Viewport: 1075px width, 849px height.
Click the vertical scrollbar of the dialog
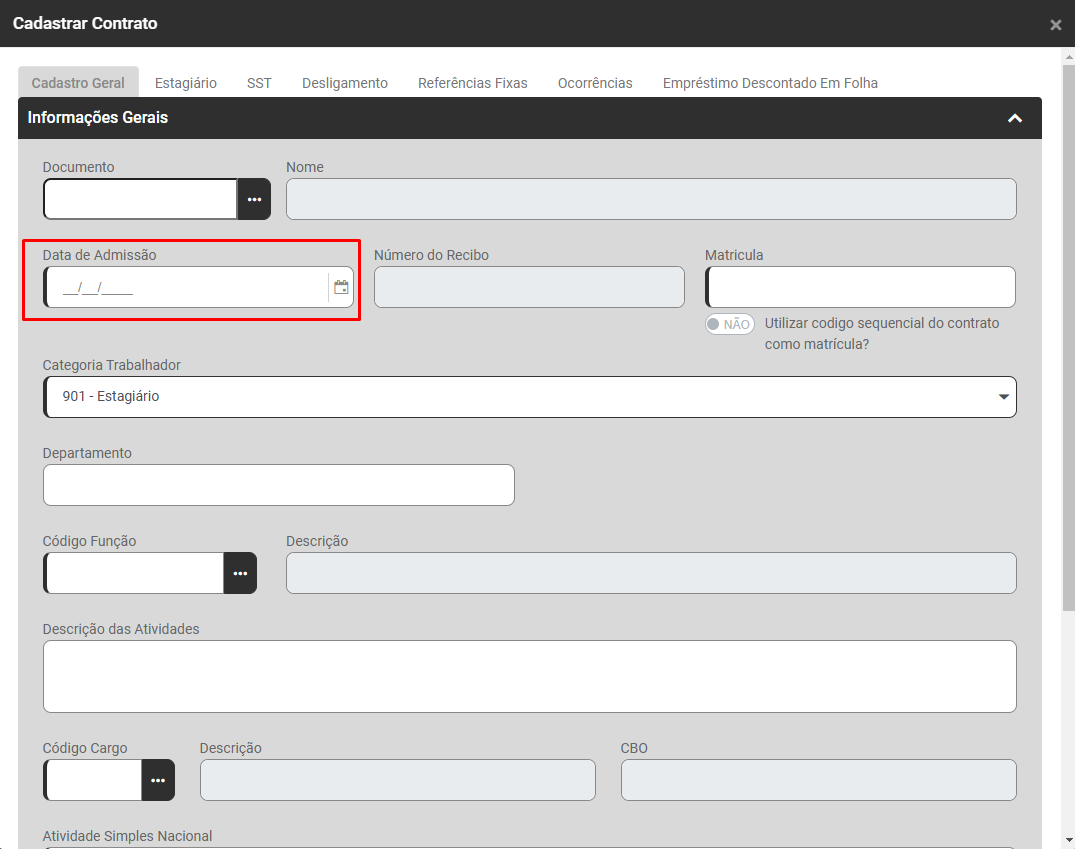(x=1068, y=330)
